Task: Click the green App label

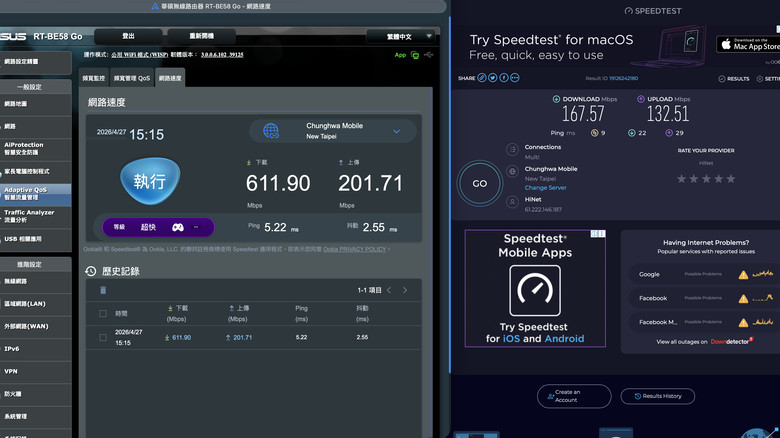Action: [400, 55]
